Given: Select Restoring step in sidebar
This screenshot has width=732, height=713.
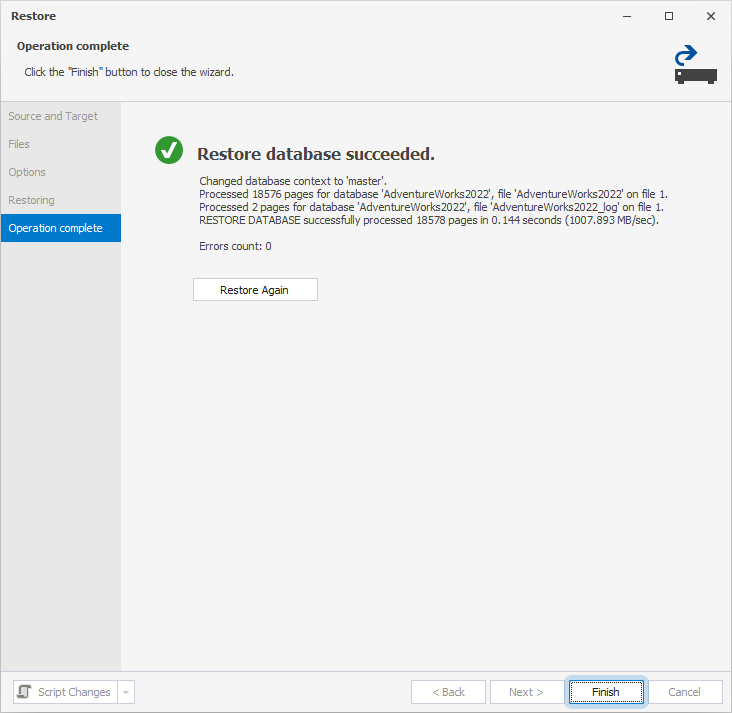Looking at the screenshot, I should tap(61, 200).
